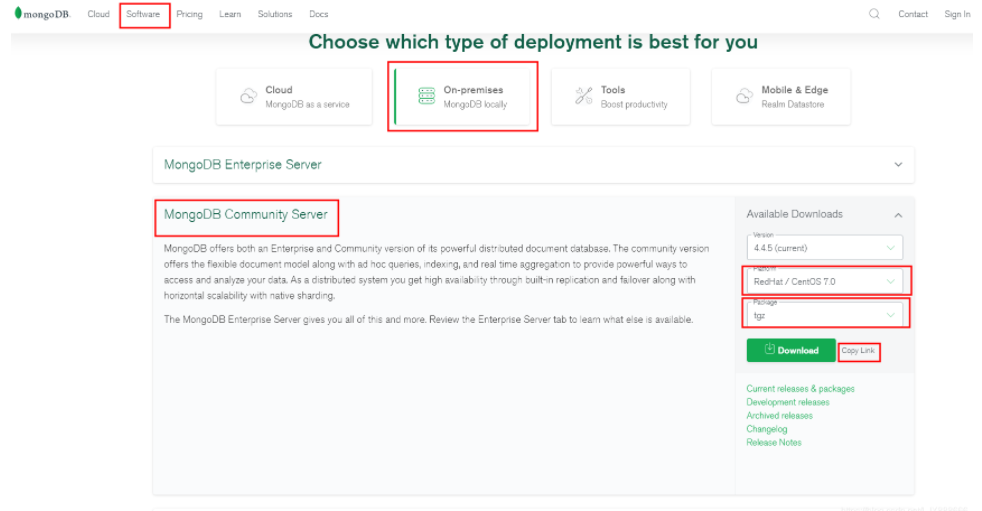The image size is (982, 511).
Task: Open the Learn menu
Action: click(x=230, y=14)
